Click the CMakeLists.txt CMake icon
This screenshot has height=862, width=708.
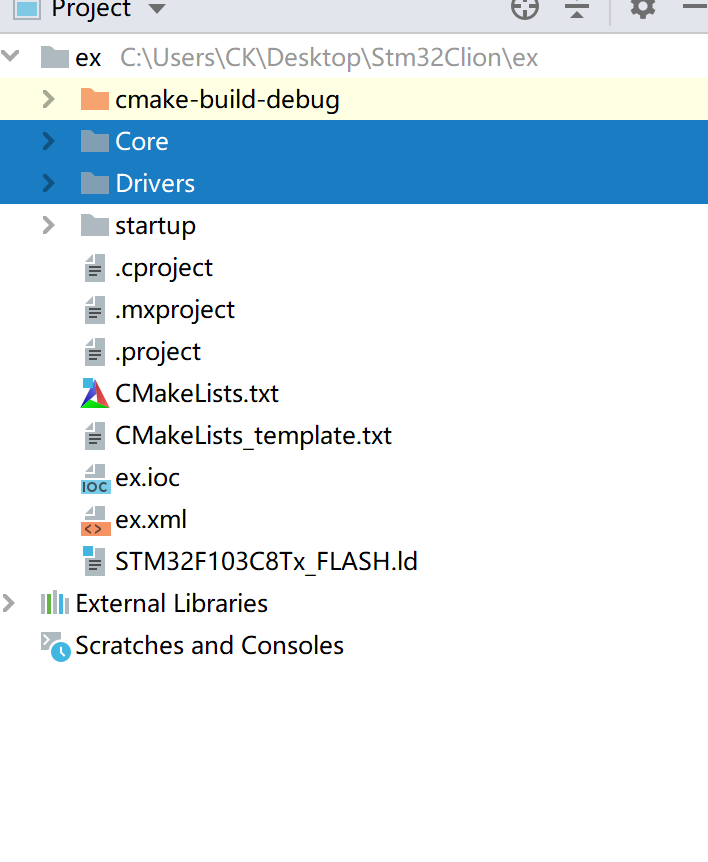(95, 394)
